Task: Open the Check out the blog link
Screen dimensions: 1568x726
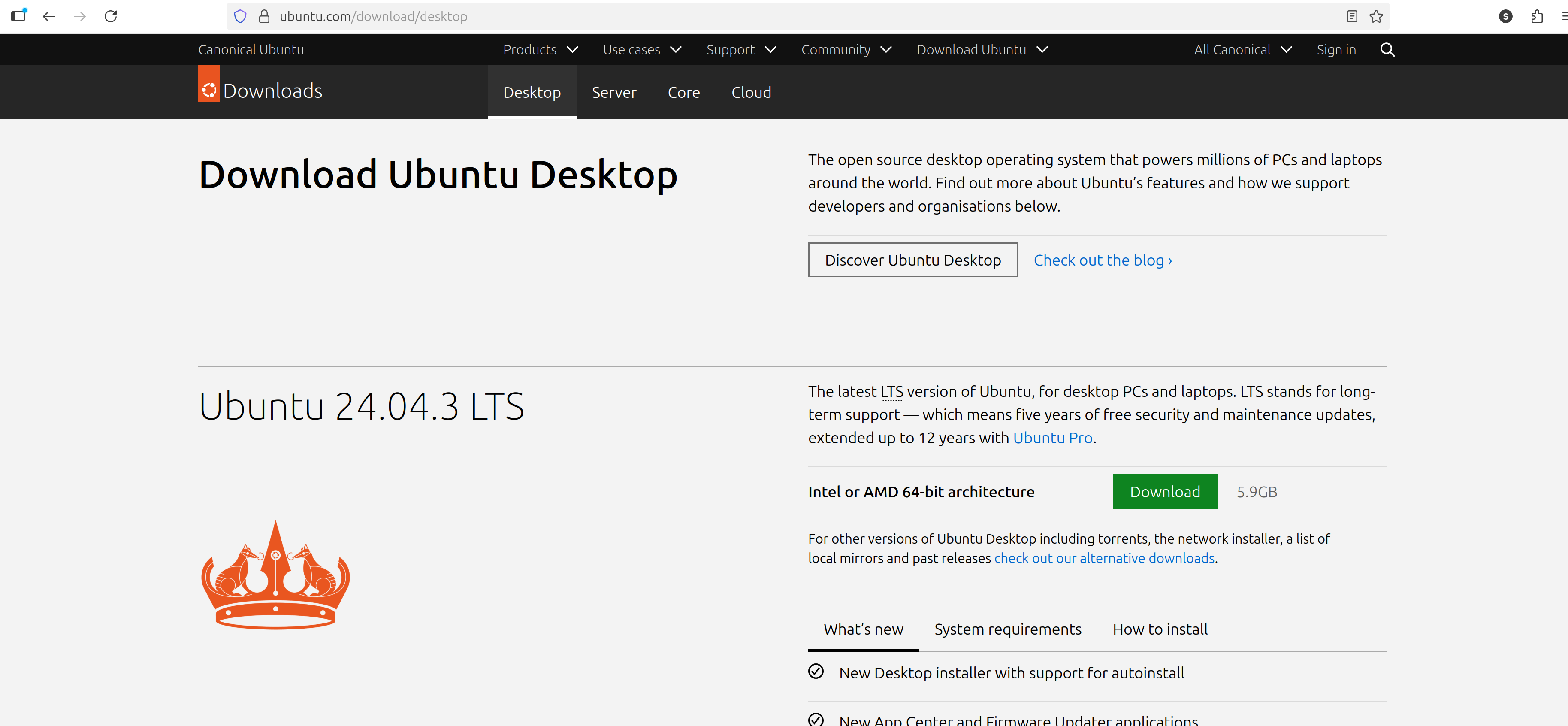Action: (1103, 260)
